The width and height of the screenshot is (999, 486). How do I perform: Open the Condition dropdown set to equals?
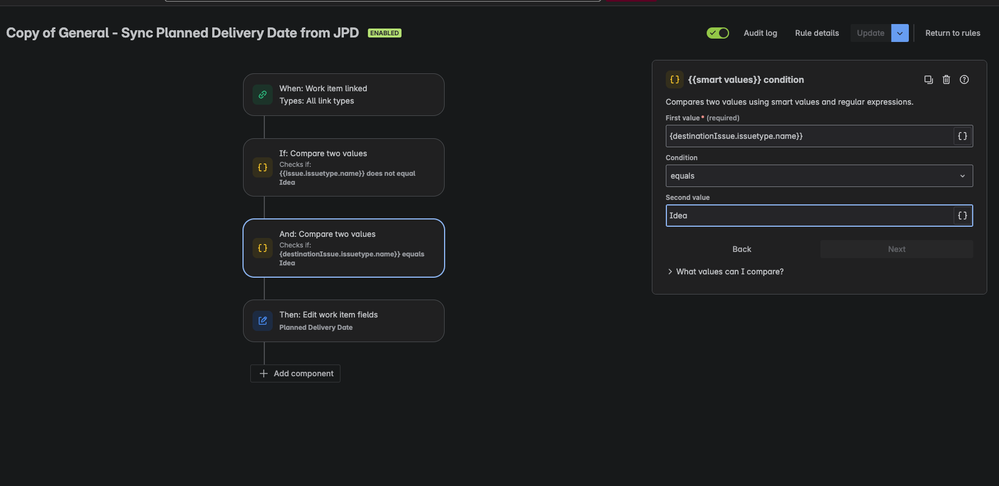[x=819, y=176]
